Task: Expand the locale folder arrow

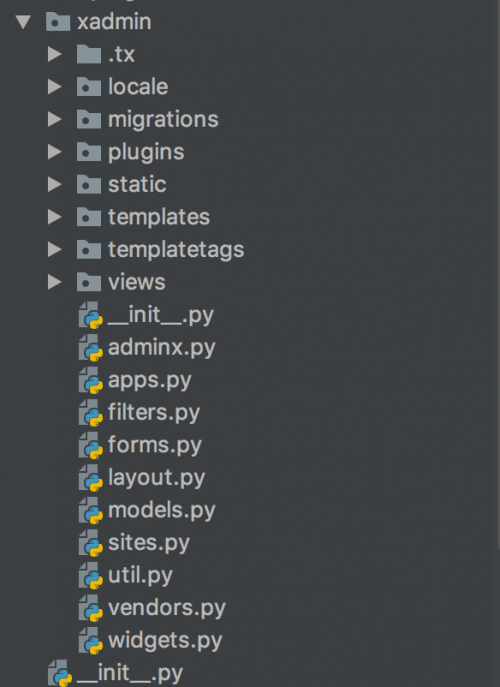Action: [x=54, y=87]
